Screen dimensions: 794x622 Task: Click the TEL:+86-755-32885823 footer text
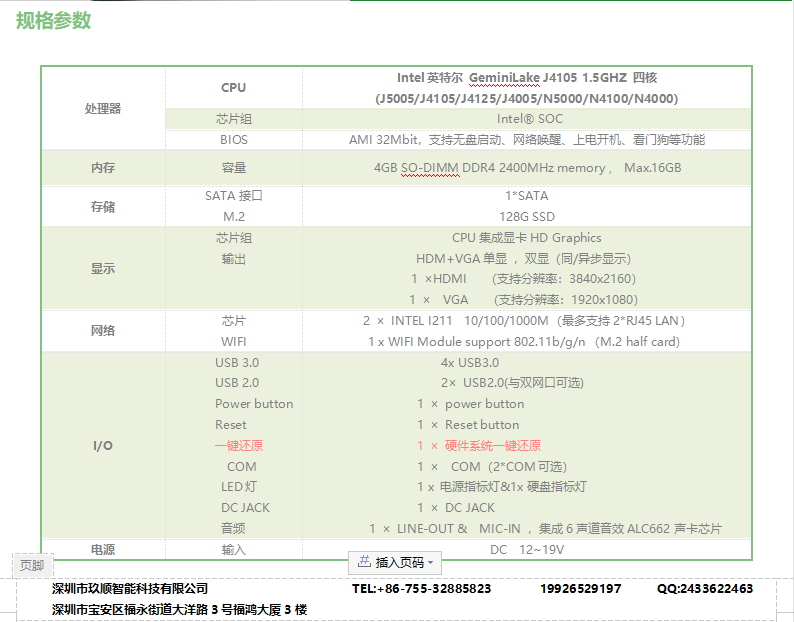[421, 589]
